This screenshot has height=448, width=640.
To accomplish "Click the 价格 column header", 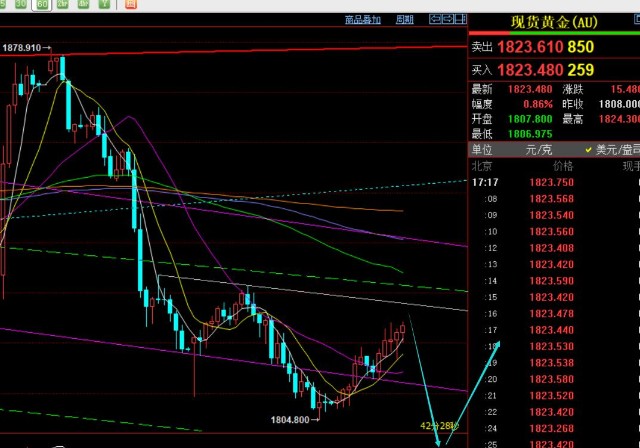I will [x=562, y=166].
